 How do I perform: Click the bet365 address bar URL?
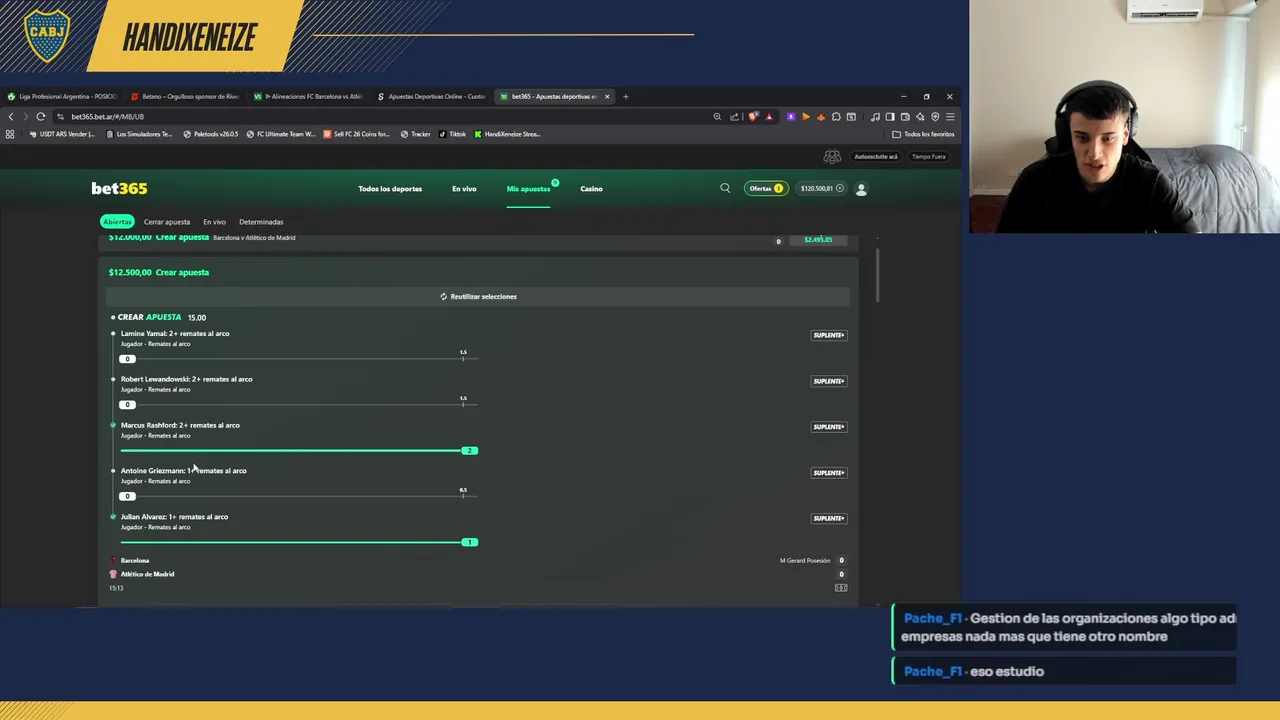coord(107,116)
